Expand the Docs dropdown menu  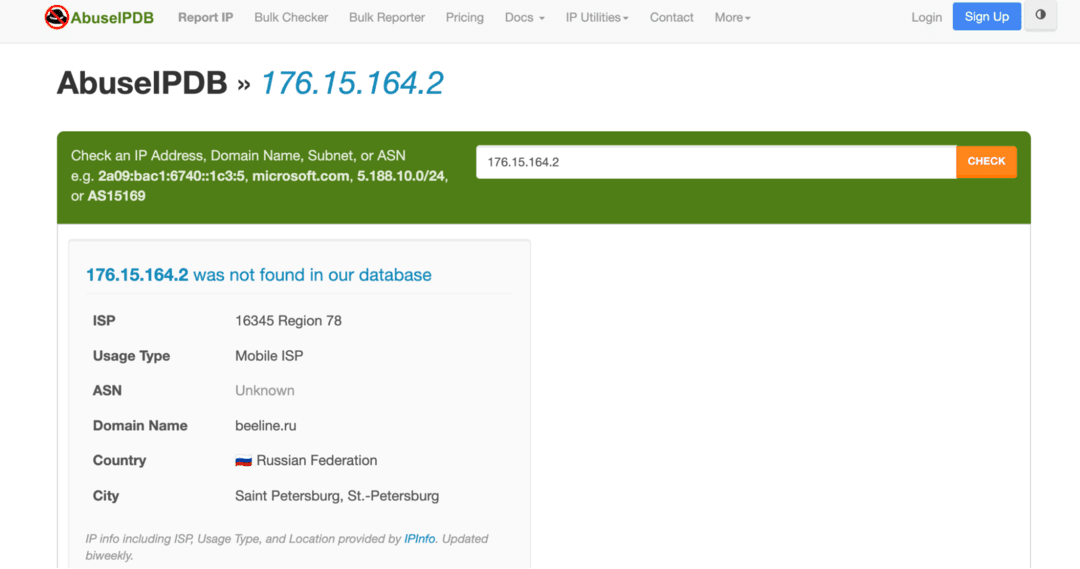click(524, 17)
